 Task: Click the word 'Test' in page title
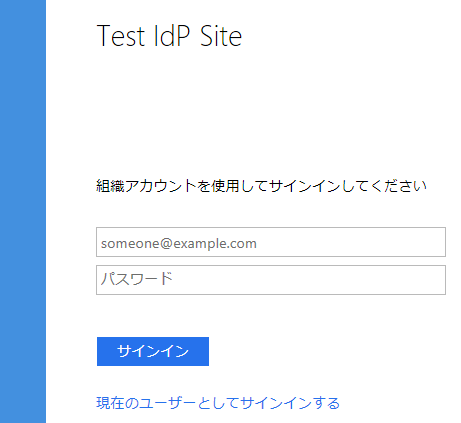click(121, 36)
